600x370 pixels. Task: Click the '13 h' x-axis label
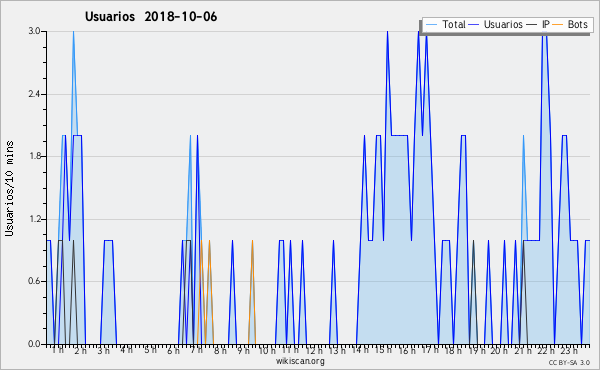(337, 350)
